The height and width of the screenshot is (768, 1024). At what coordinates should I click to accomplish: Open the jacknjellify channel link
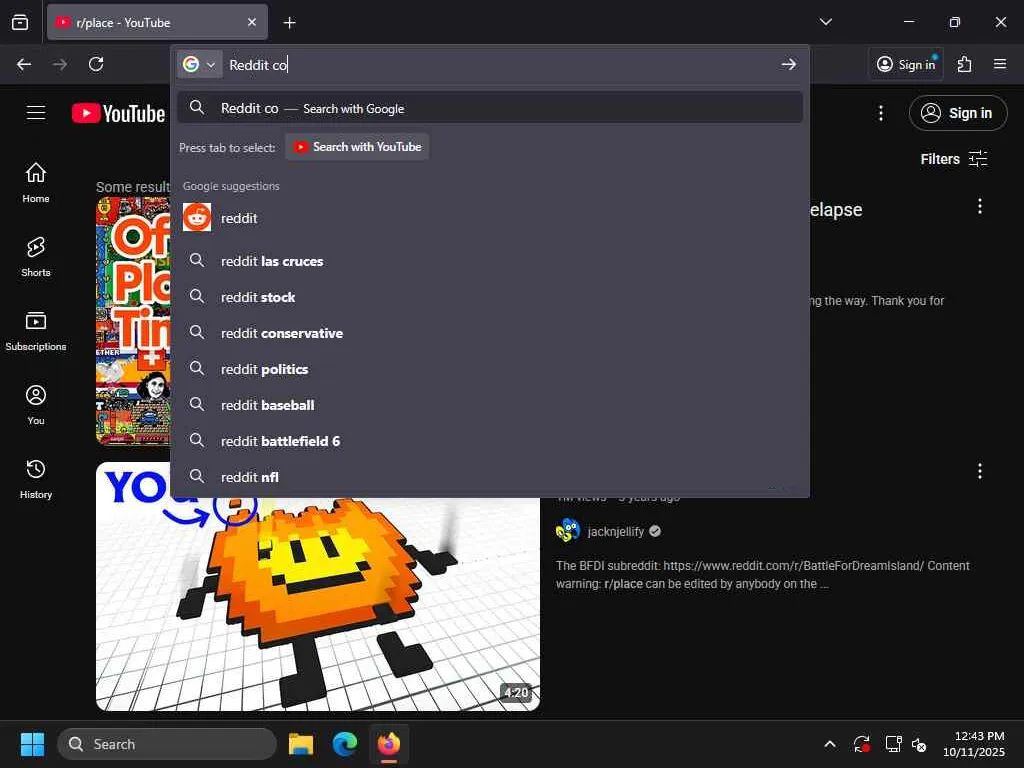point(615,531)
